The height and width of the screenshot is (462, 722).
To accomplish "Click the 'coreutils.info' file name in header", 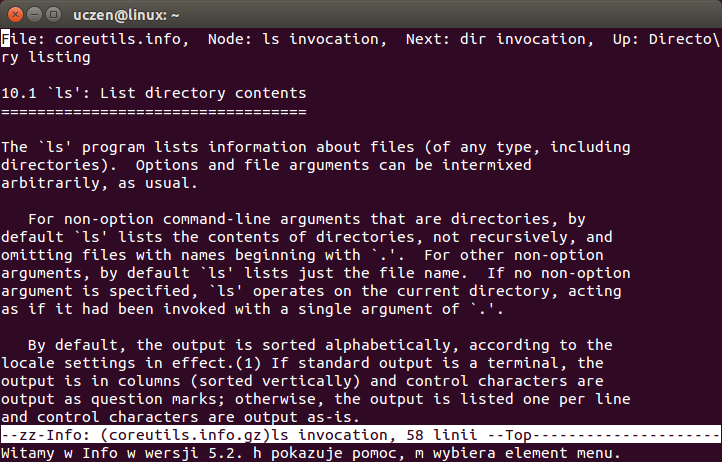I will click(118, 39).
